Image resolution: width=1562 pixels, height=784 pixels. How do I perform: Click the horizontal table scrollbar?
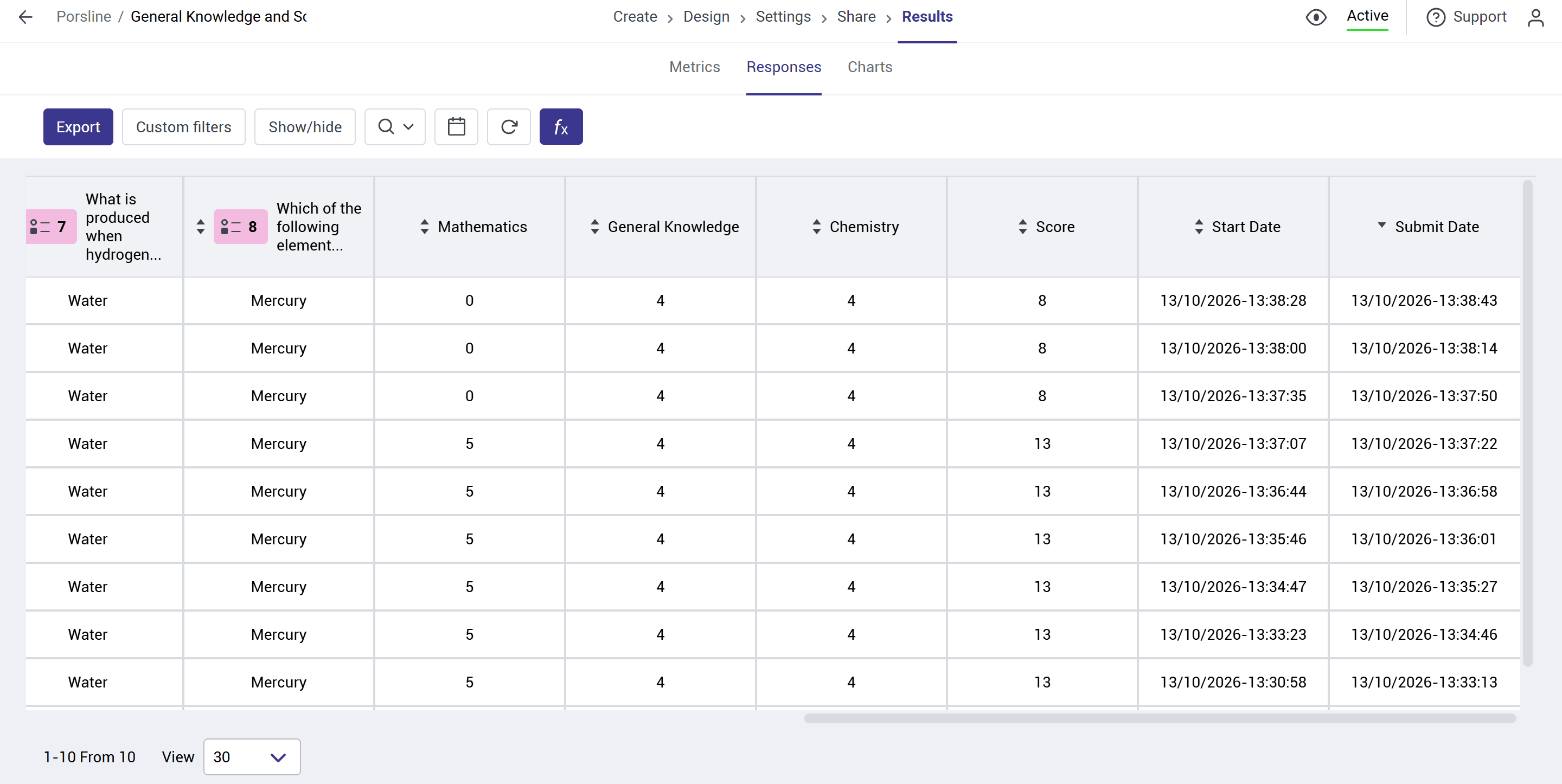[1160, 718]
